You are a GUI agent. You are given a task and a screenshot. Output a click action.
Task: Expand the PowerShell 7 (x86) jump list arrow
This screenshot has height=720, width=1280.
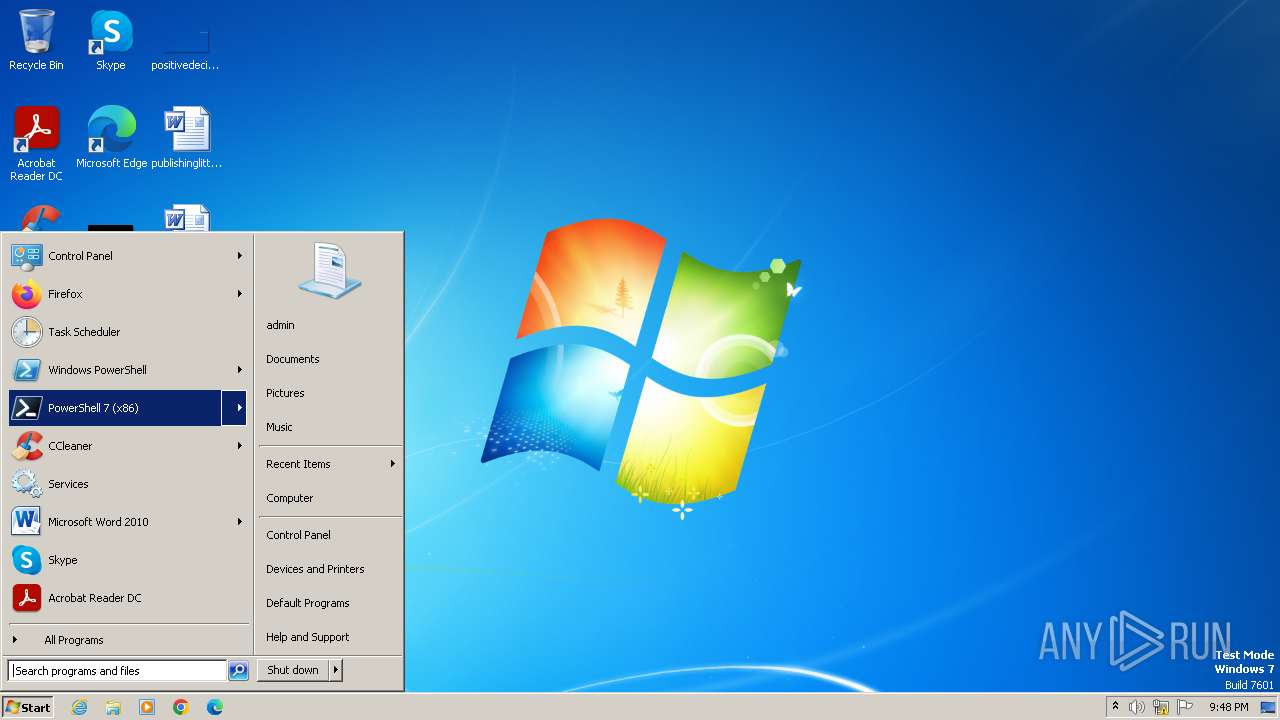click(234, 408)
